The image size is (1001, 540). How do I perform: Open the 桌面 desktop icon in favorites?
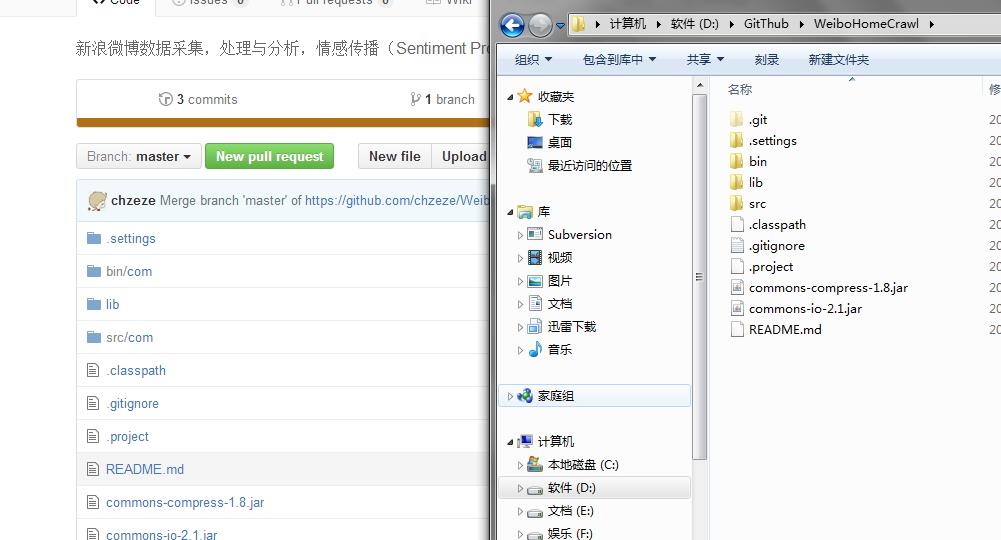coord(535,142)
